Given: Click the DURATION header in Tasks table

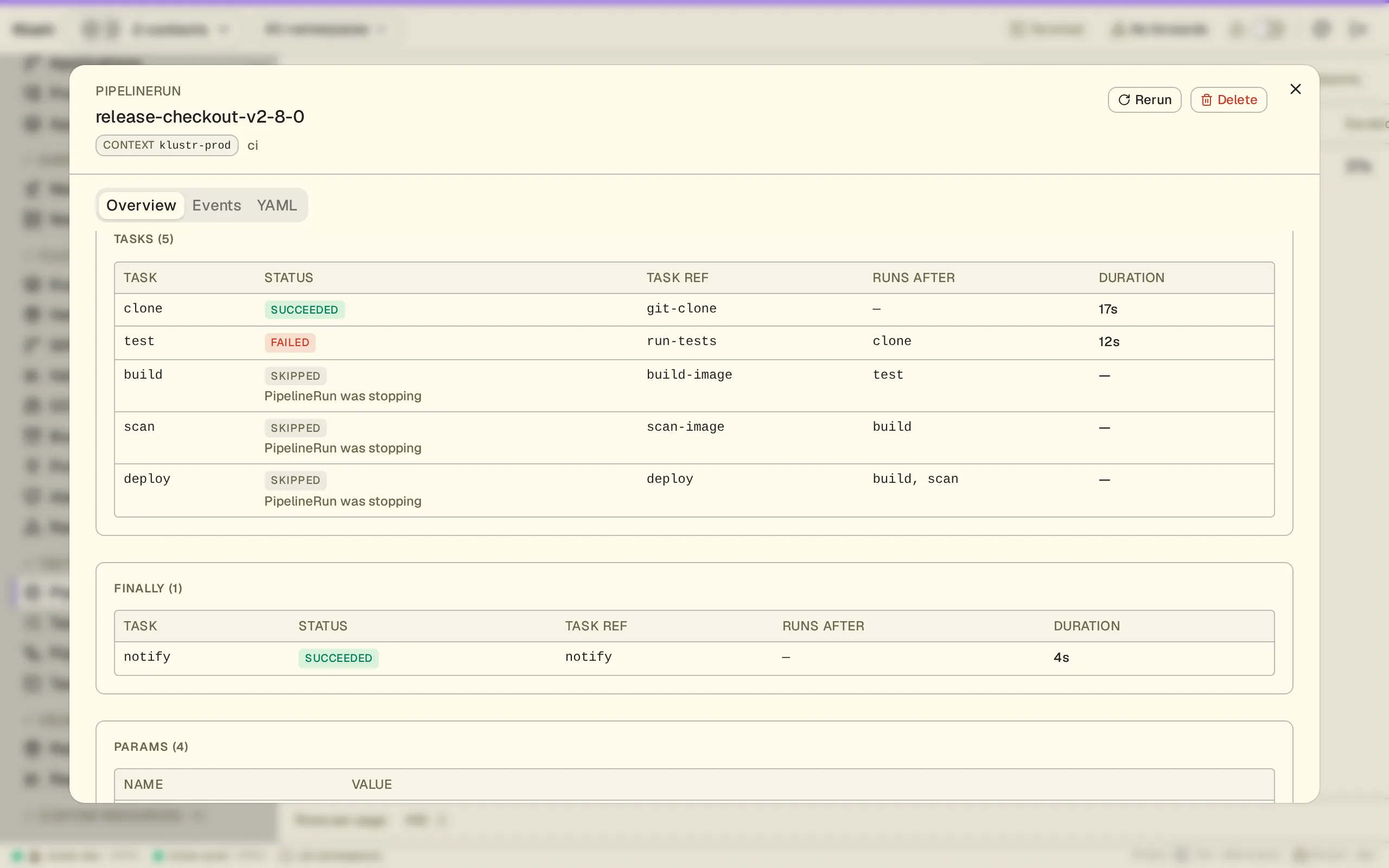Looking at the screenshot, I should [x=1131, y=278].
